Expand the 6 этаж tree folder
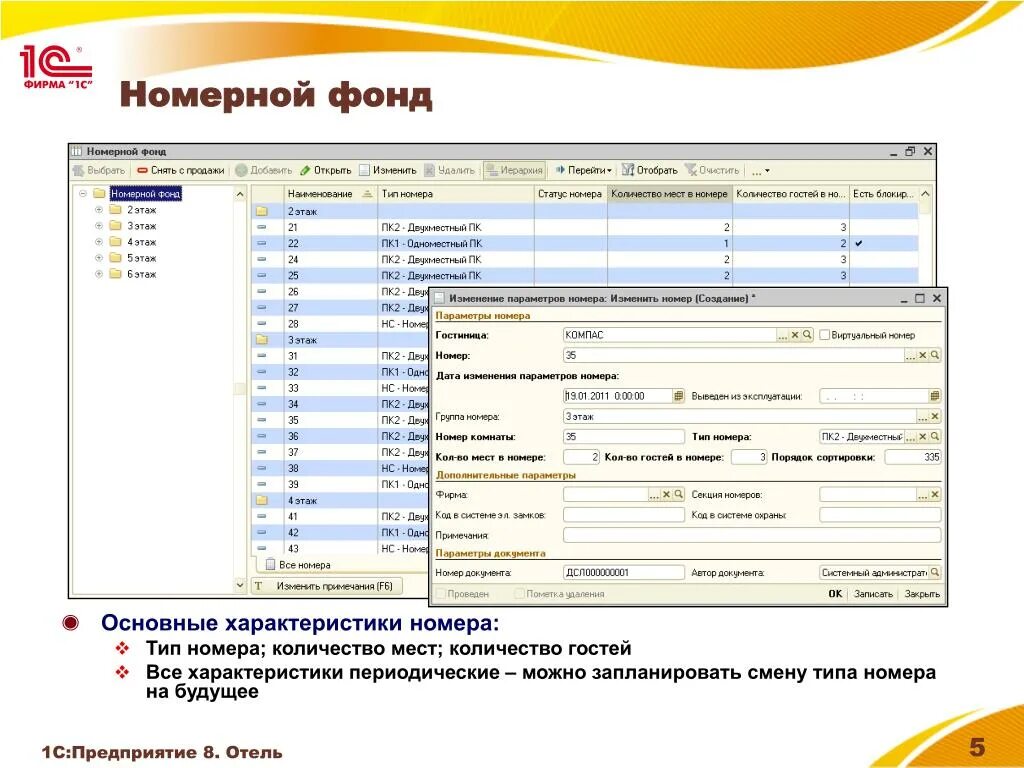1024x768 pixels. point(99,274)
